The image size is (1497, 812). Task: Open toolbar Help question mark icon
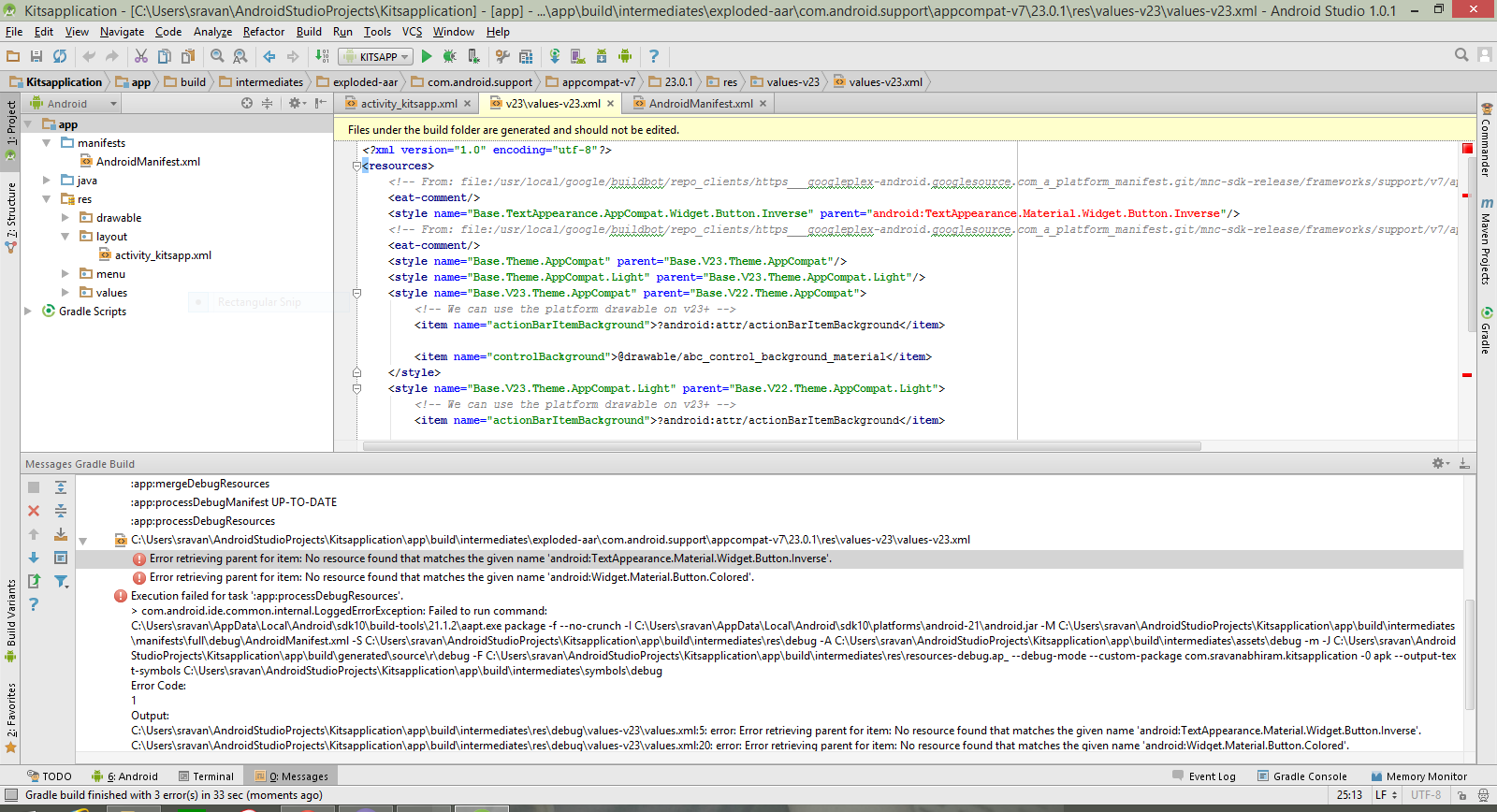(x=654, y=57)
